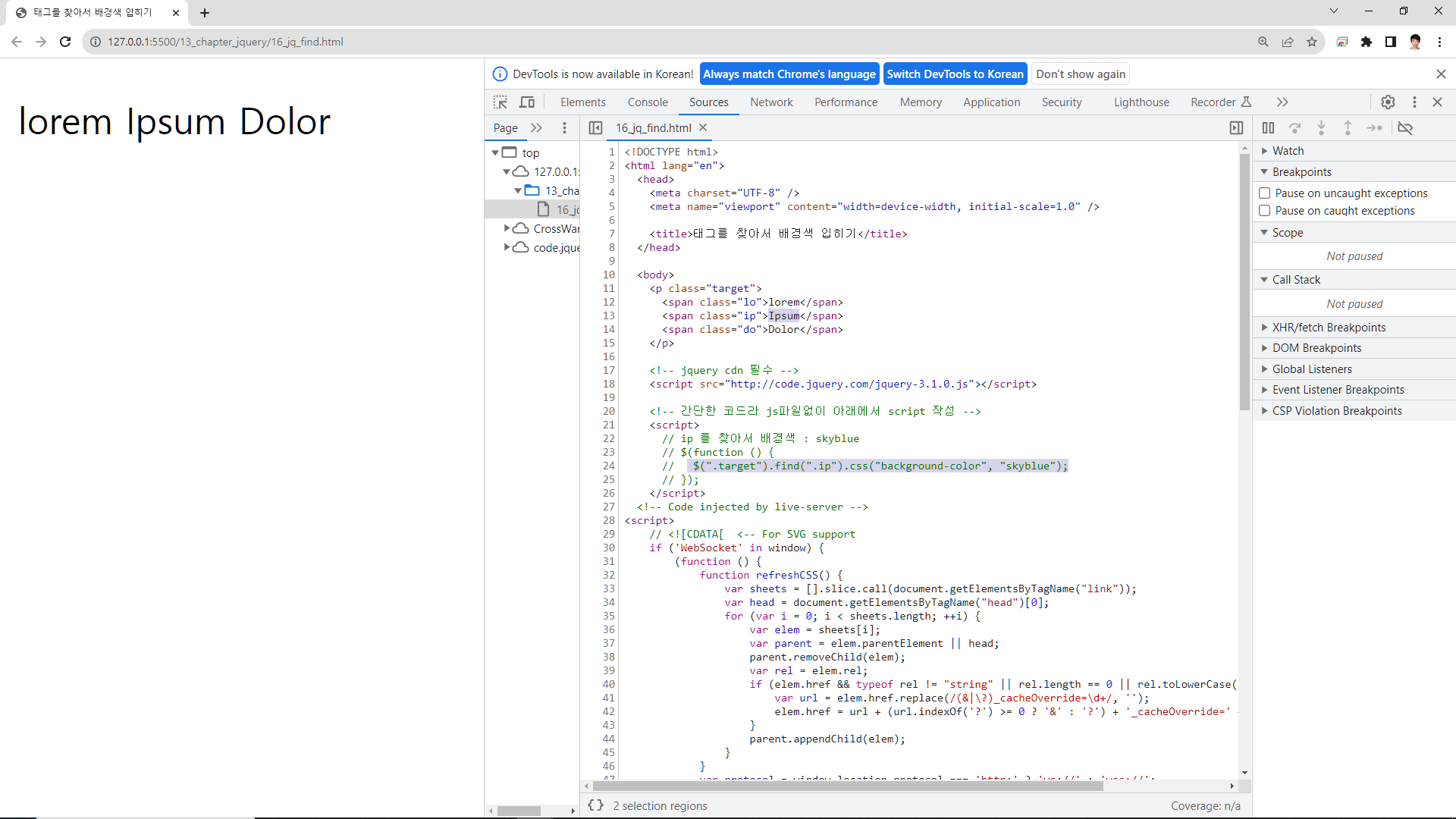Screen dimensions: 1456x819
Task: Open DevTools settings gear
Action: pyautogui.click(x=1388, y=102)
